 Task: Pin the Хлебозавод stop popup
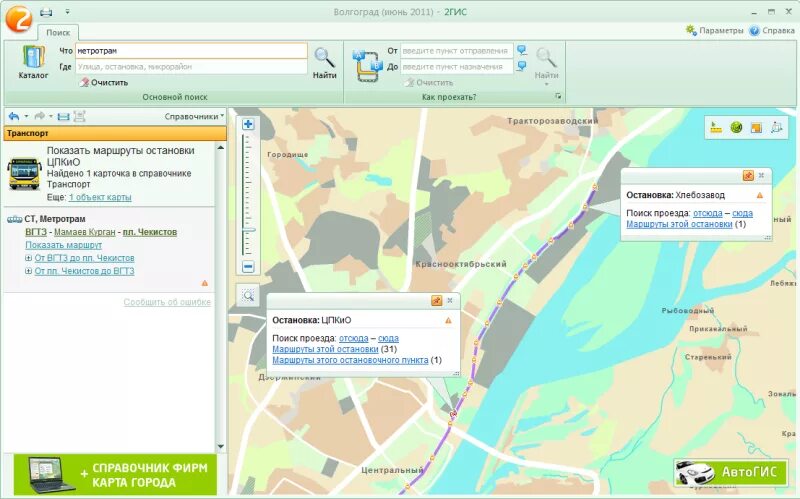[748, 176]
